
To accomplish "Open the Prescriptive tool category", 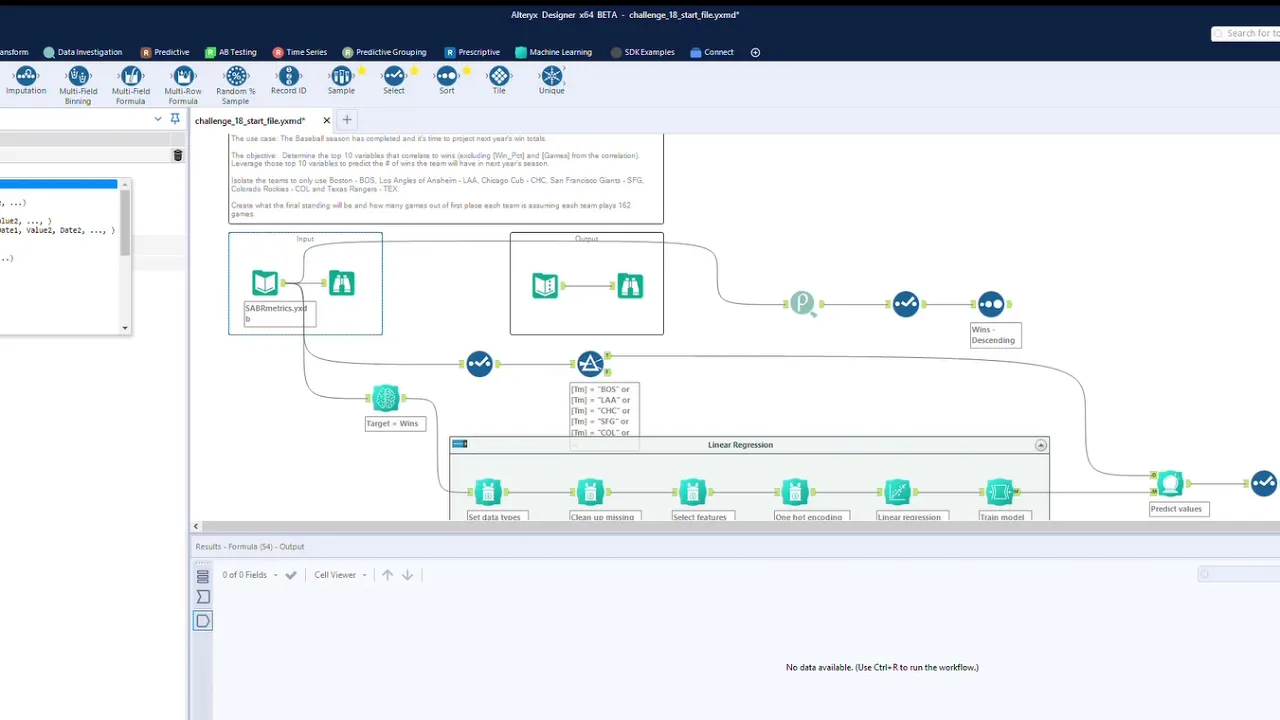I will coord(472,52).
